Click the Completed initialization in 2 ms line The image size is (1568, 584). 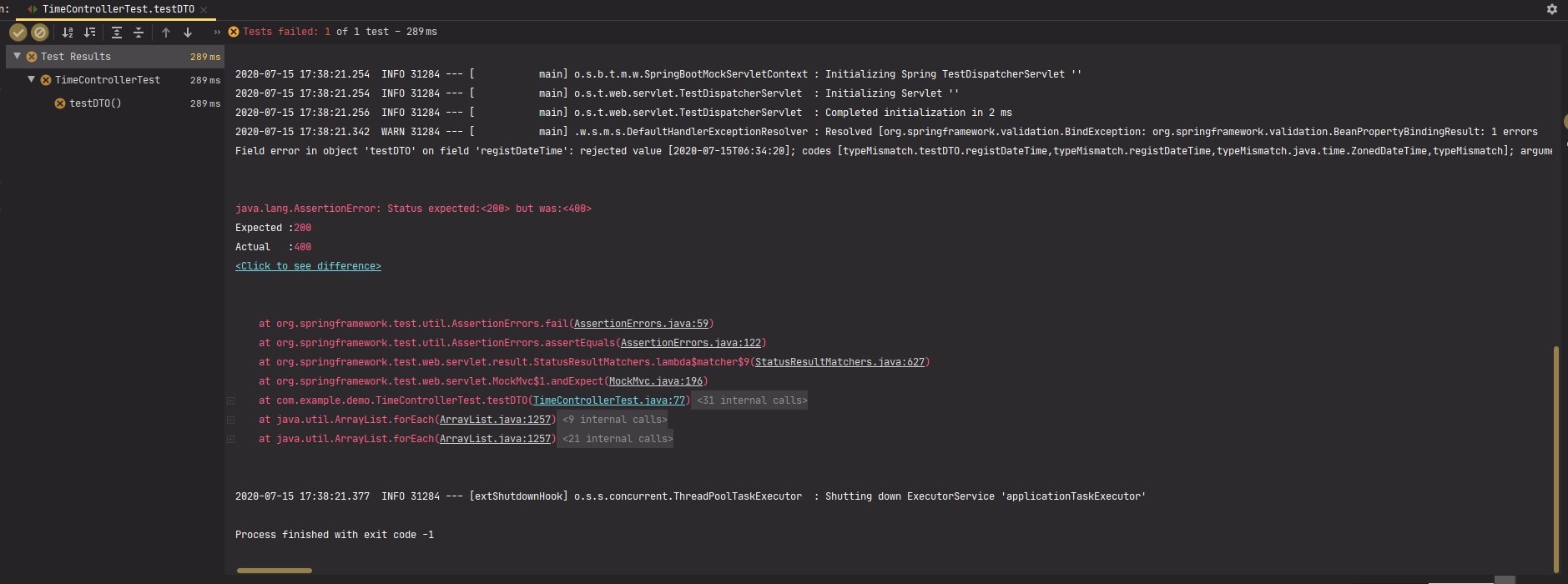623,113
